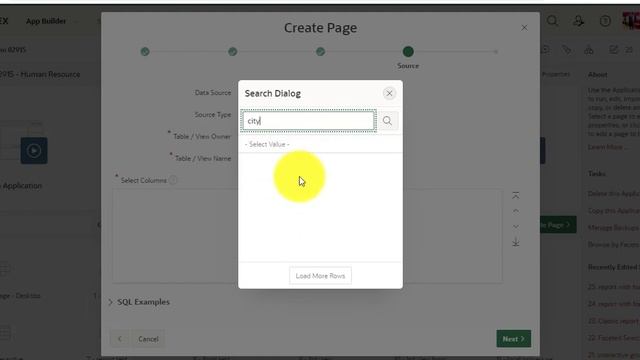Screen dimensions: 640x360
Task: Expand the SQL Examples section
Action: click(x=140, y=302)
